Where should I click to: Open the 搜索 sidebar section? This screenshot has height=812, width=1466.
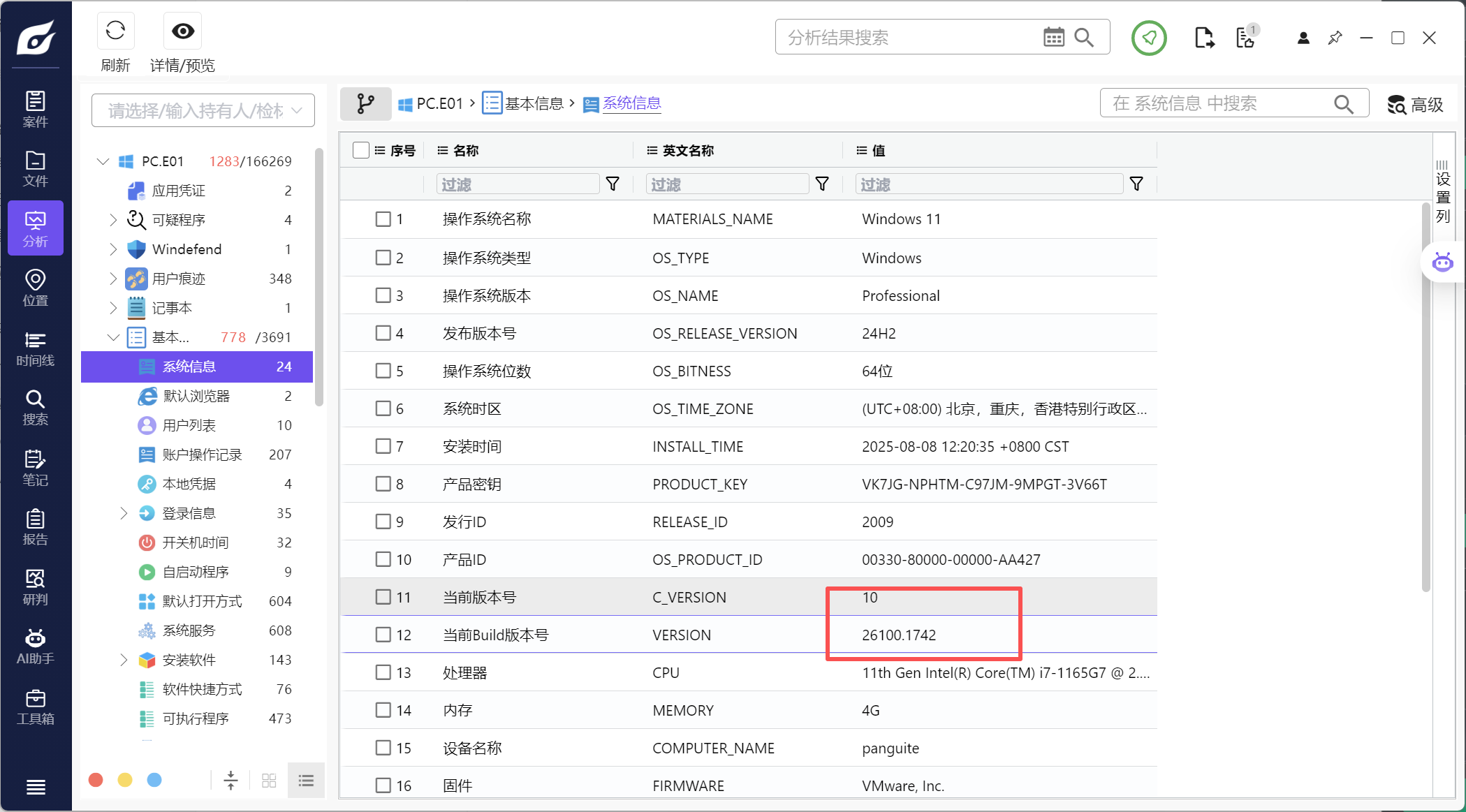36,407
